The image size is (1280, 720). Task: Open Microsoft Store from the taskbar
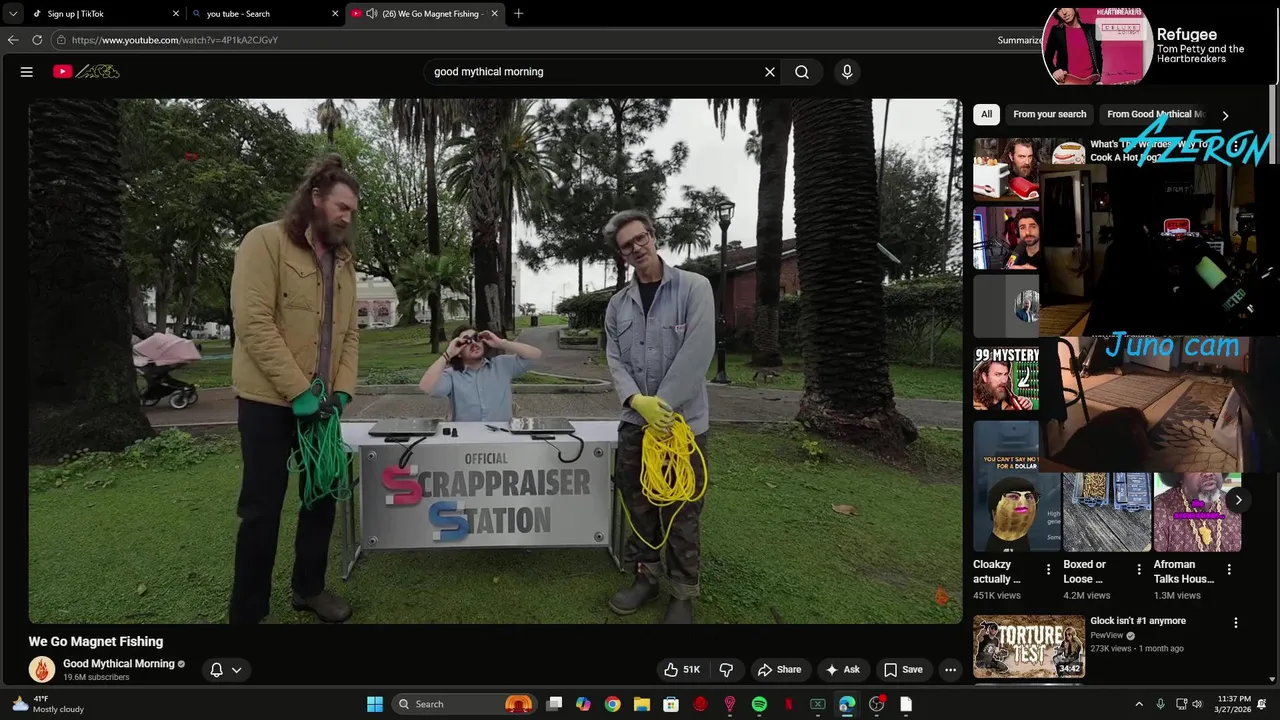671,704
